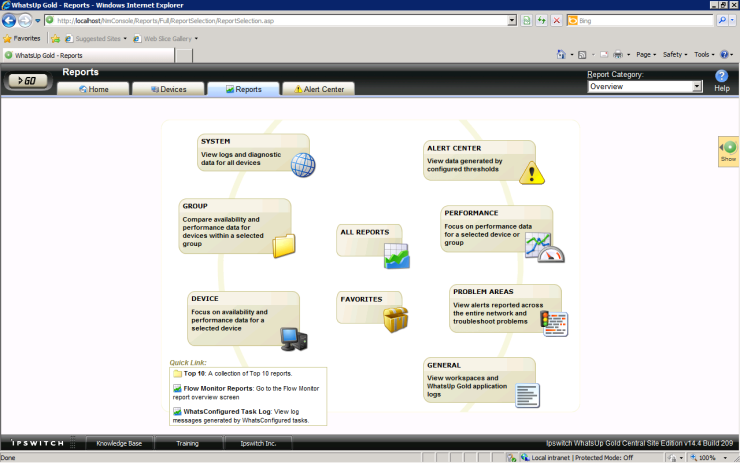The image size is (740, 463).
Task: Open the Top 10 quick link
Action: click(194, 373)
